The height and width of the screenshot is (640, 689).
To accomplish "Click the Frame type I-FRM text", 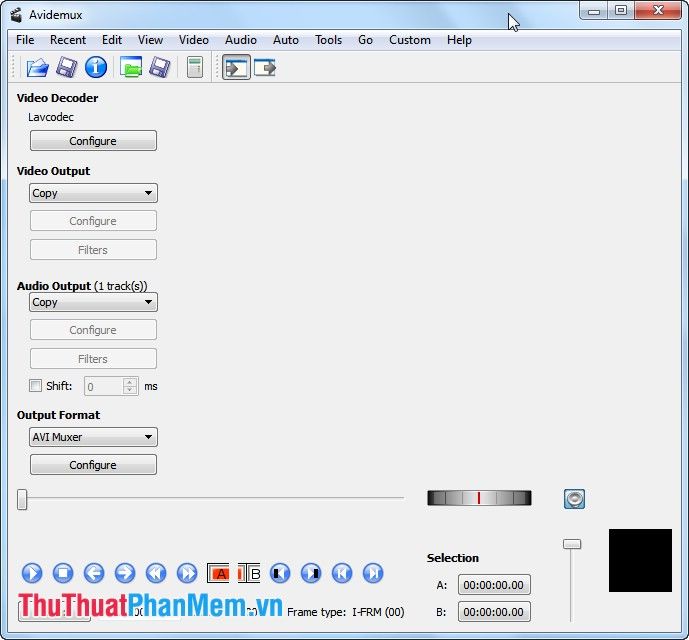I will pos(345,612).
